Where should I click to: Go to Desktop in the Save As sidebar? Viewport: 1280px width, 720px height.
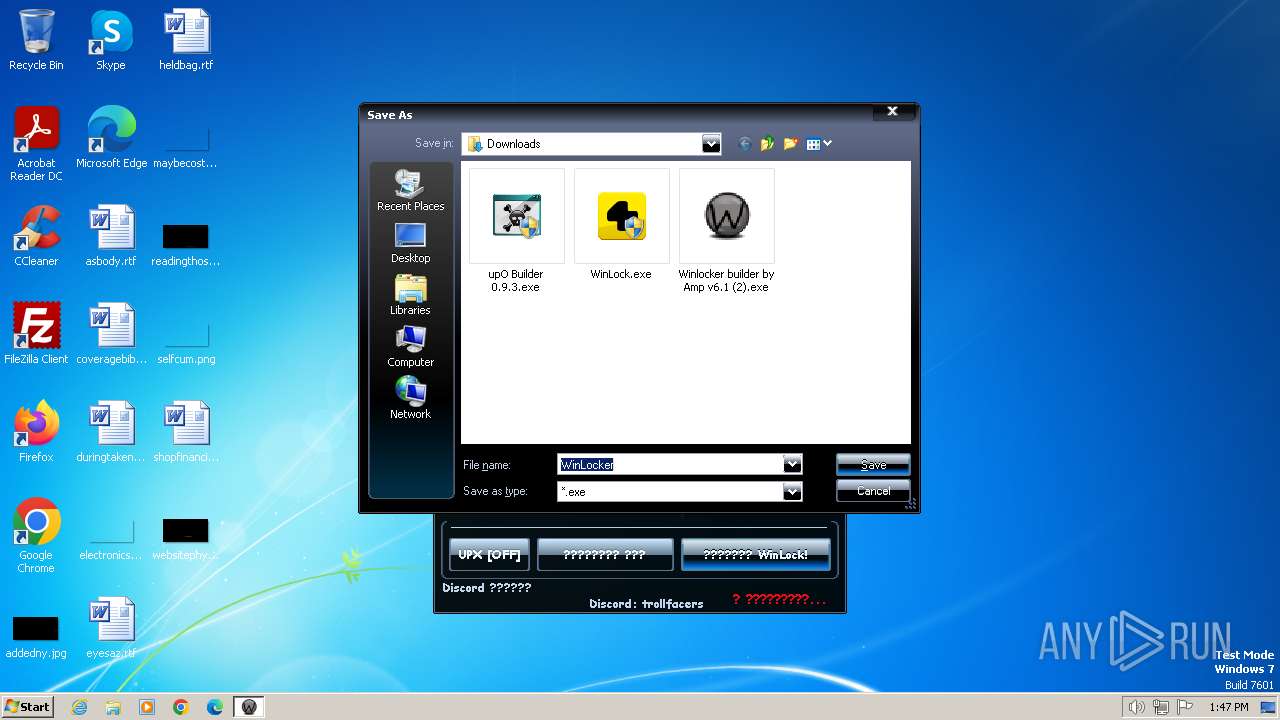pos(410,243)
